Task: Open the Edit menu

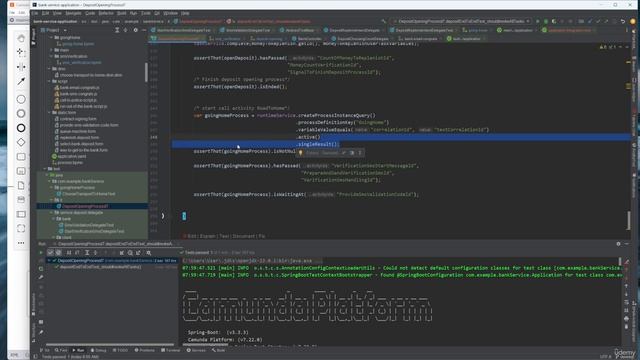Action: 45,13
